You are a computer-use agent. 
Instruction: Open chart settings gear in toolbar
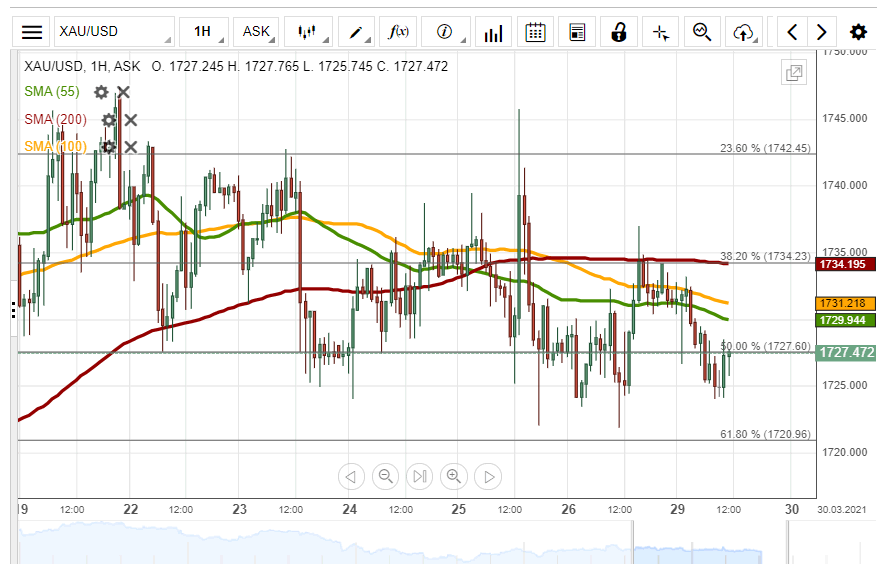tap(858, 32)
